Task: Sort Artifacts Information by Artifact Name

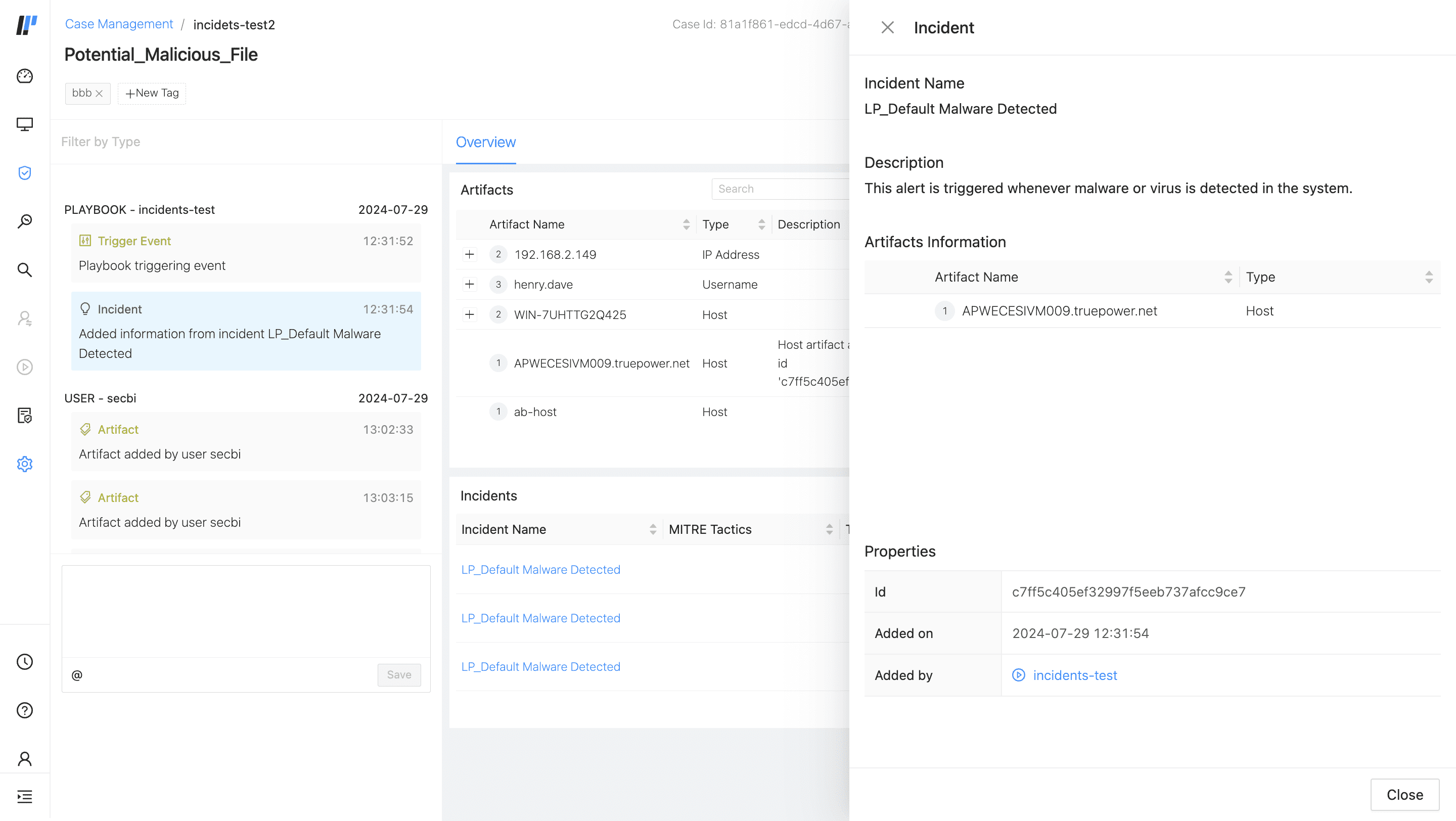Action: click(x=1227, y=277)
